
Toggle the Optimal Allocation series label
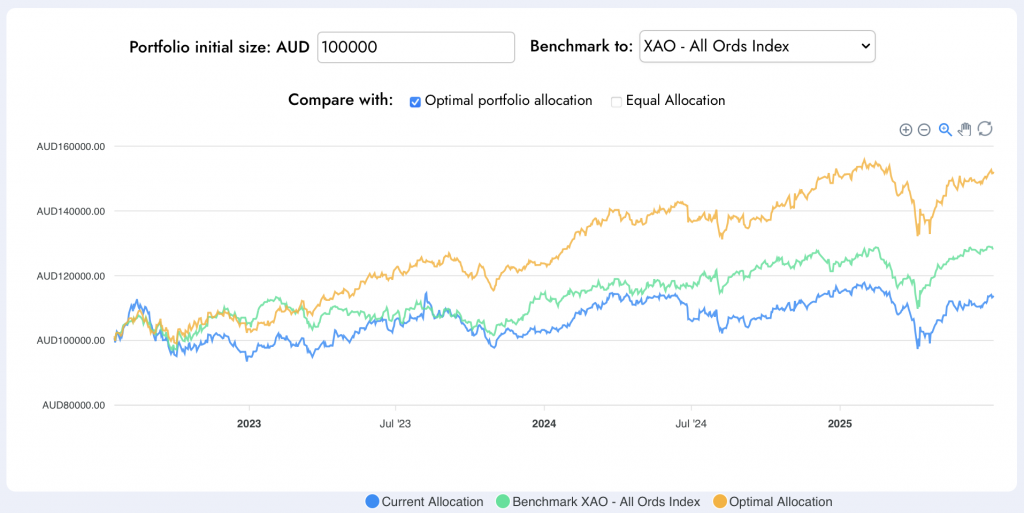(x=781, y=502)
